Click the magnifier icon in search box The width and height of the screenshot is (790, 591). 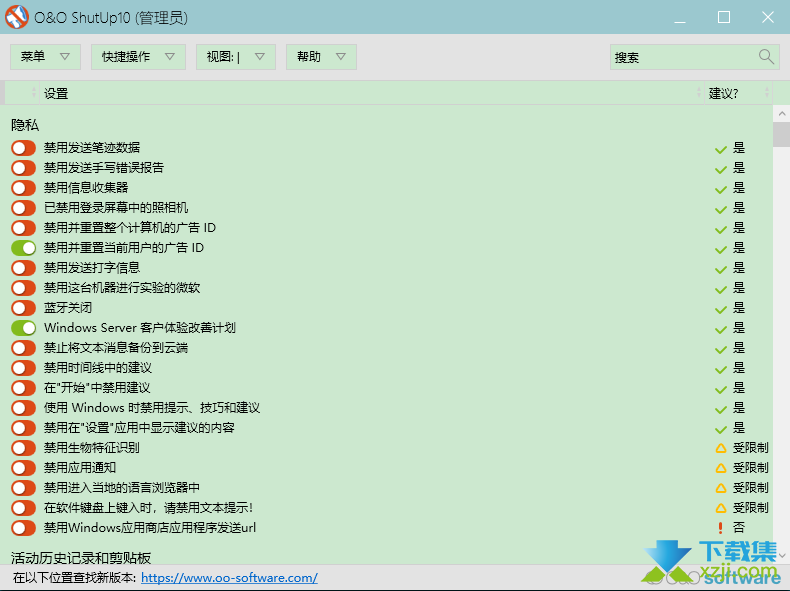pyautogui.click(x=766, y=56)
